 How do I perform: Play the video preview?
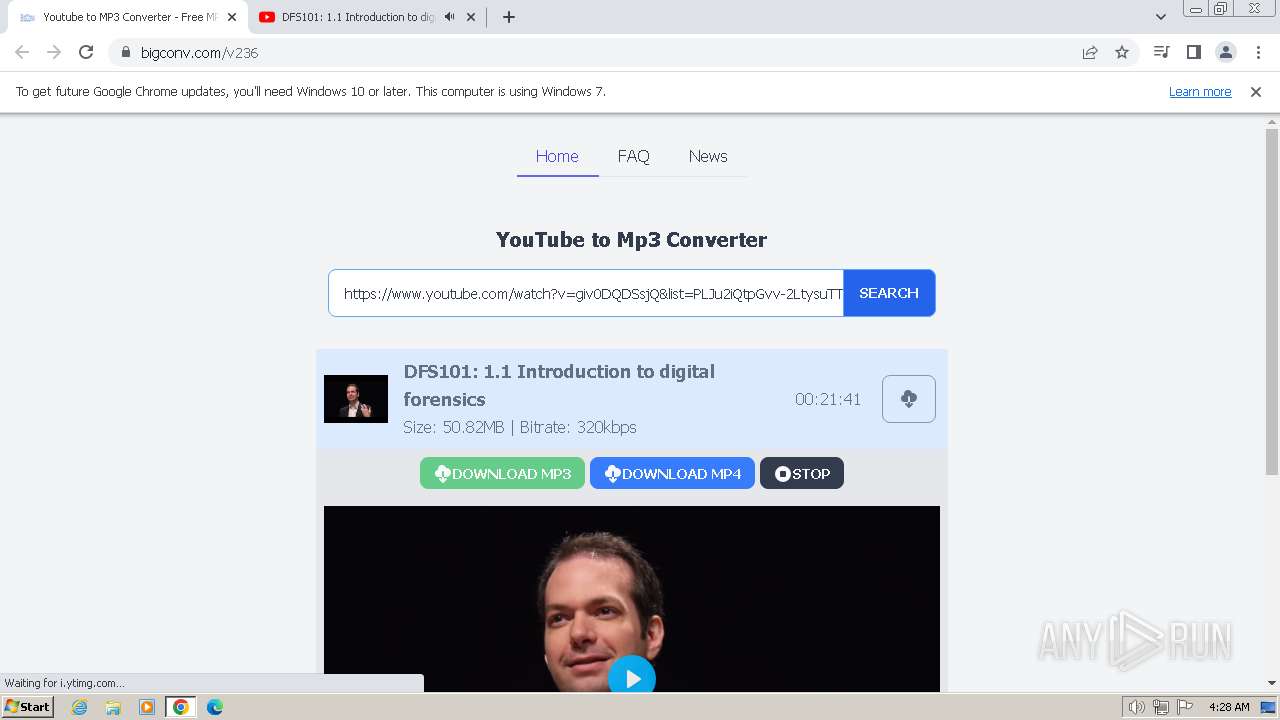pyautogui.click(x=632, y=678)
